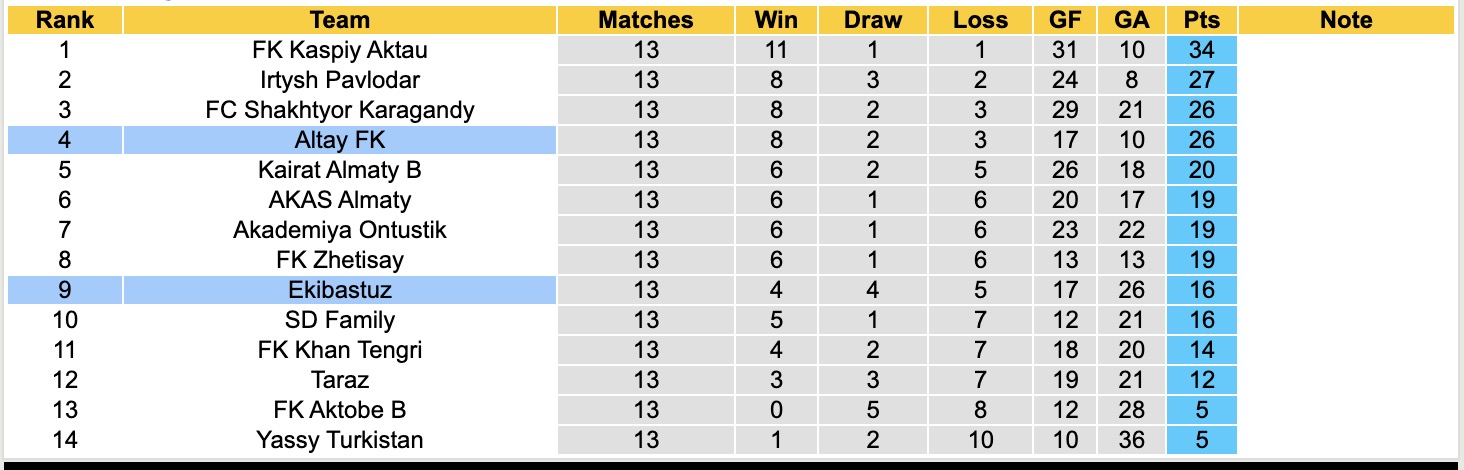Viewport: 1464px width, 470px height.
Task: Select the Loss column header
Action: (x=980, y=20)
